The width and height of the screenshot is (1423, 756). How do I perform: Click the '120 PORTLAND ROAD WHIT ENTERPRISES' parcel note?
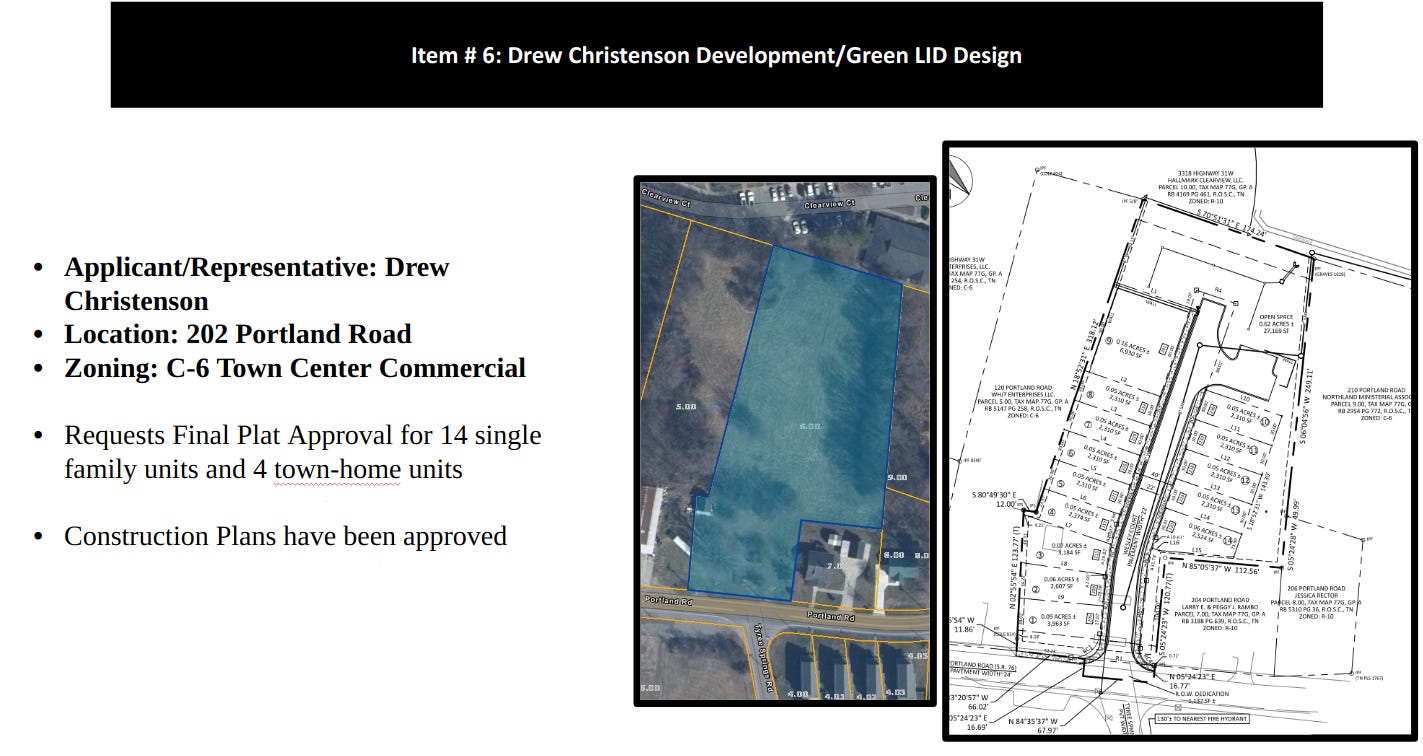coord(1024,401)
